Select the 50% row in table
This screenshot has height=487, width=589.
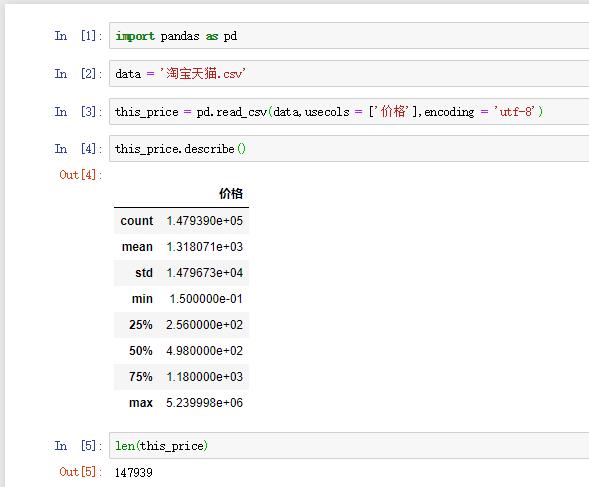coord(181,351)
